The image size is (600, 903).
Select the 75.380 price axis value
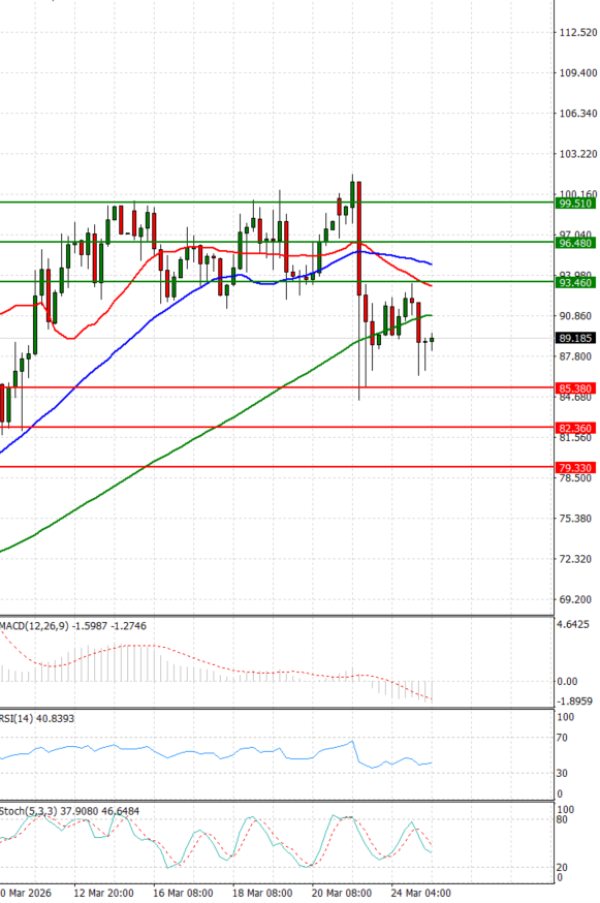pos(577,519)
